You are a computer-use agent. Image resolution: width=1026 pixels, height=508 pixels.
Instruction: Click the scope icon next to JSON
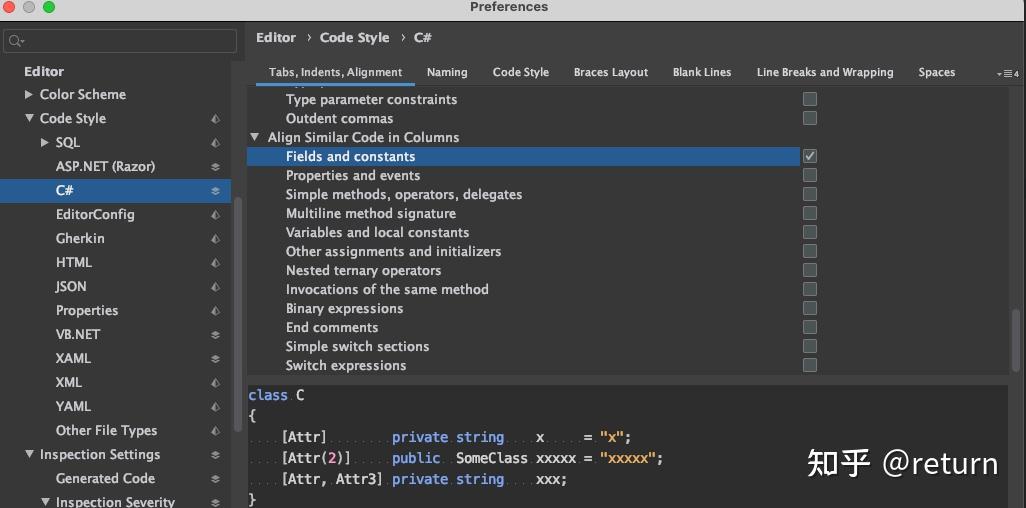pos(215,287)
